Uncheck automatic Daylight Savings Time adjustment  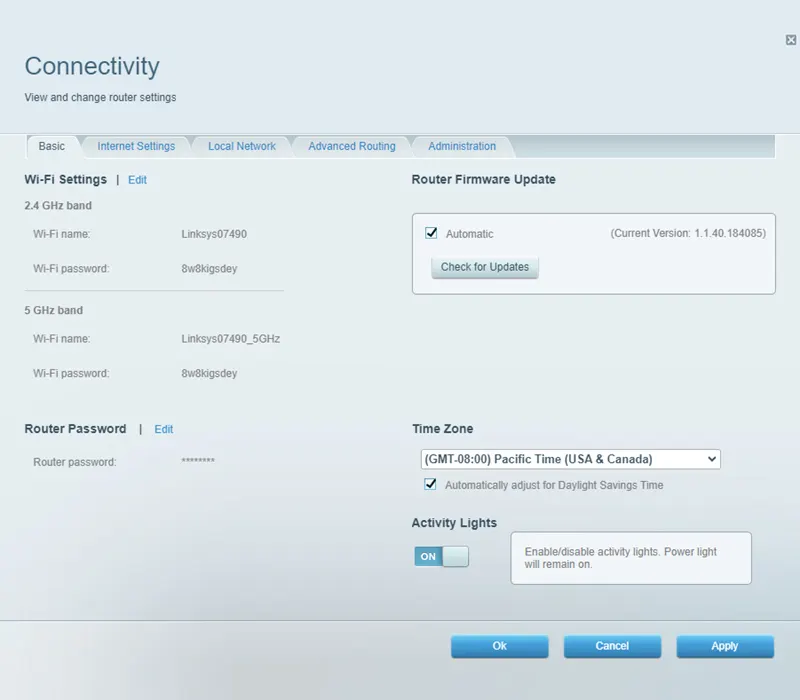point(429,484)
